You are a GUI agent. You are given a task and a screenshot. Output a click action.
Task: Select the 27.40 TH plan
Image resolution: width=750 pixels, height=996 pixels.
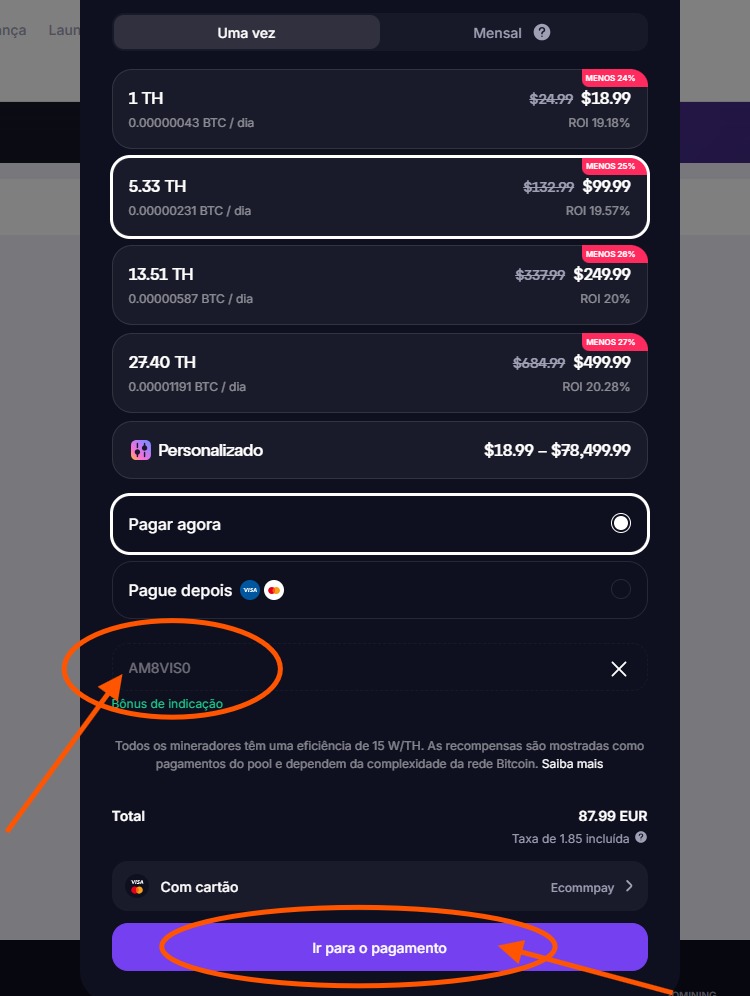pos(380,372)
